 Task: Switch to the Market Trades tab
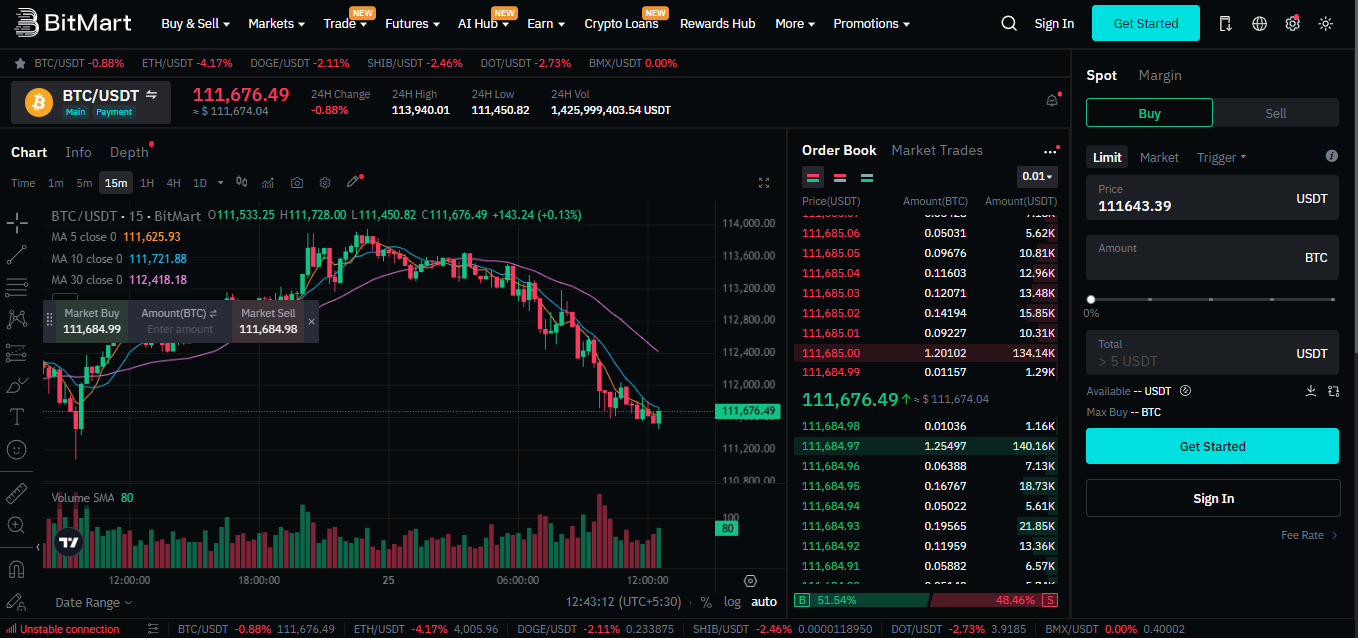click(937, 150)
